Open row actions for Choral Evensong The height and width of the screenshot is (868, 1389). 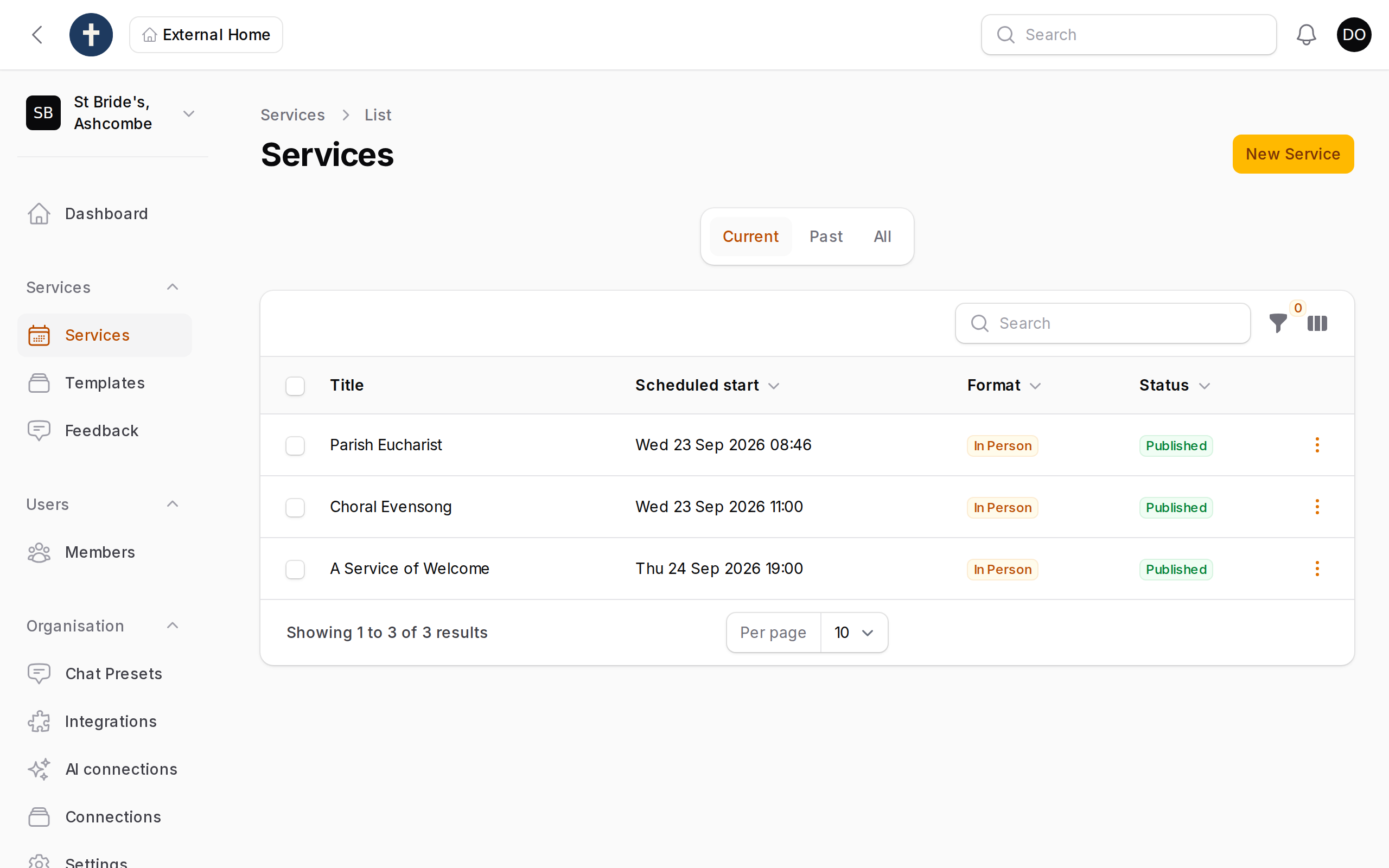tap(1317, 507)
